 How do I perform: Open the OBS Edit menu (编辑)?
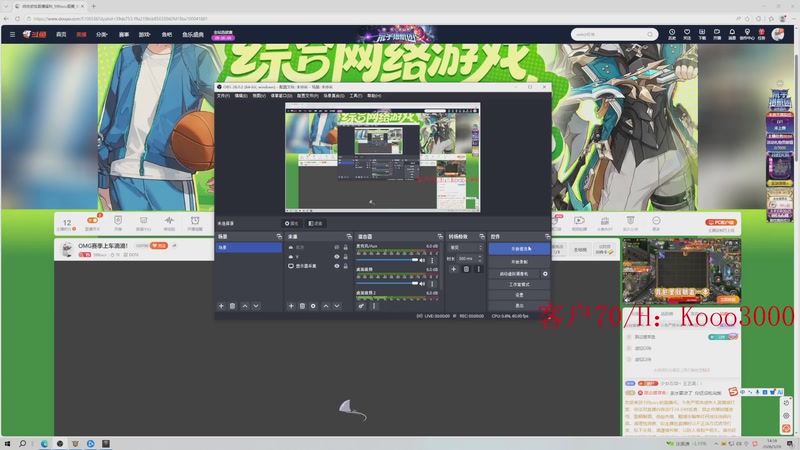pyautogui.click(x=241, y=96)
